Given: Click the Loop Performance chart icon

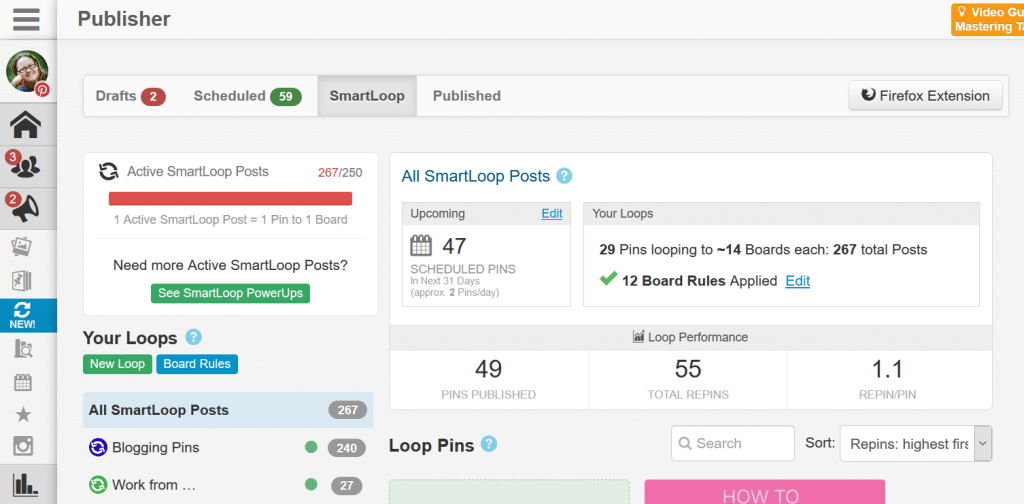Looking at the screenshot, I should coord(639,337).
